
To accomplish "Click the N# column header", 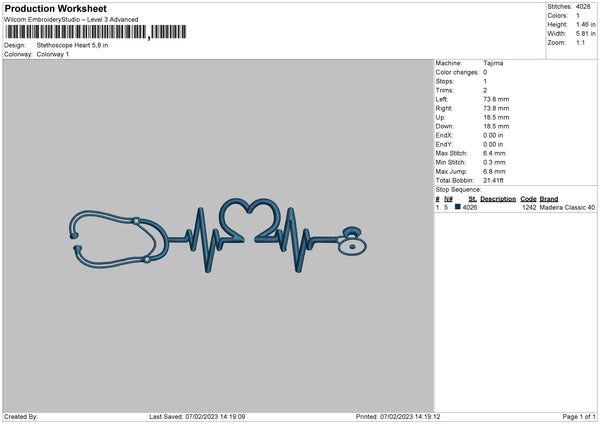I will click(448, 199).
